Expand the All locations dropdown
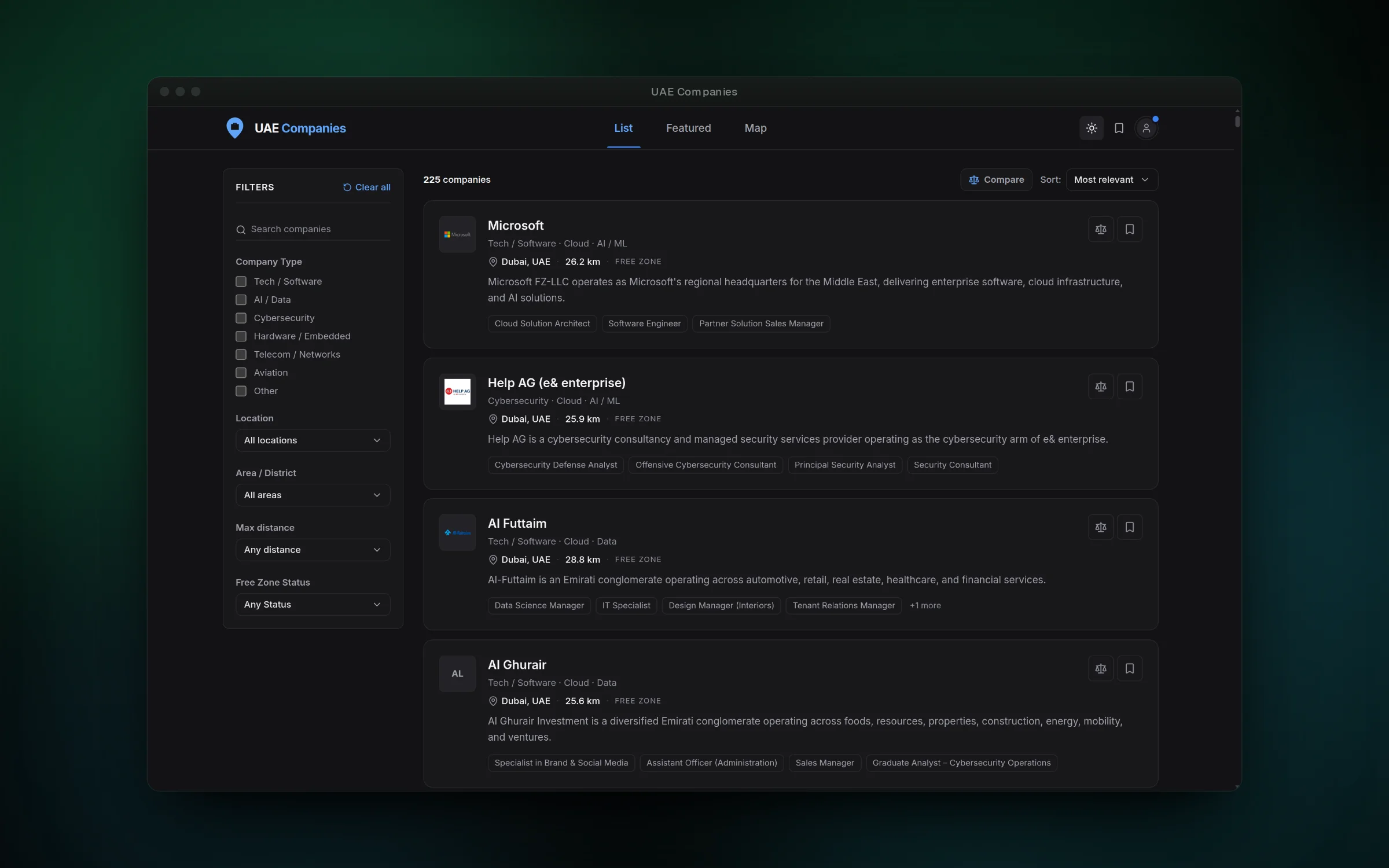Image resolution: width=1389 pixels, height=868 pixels. [313, 440]
